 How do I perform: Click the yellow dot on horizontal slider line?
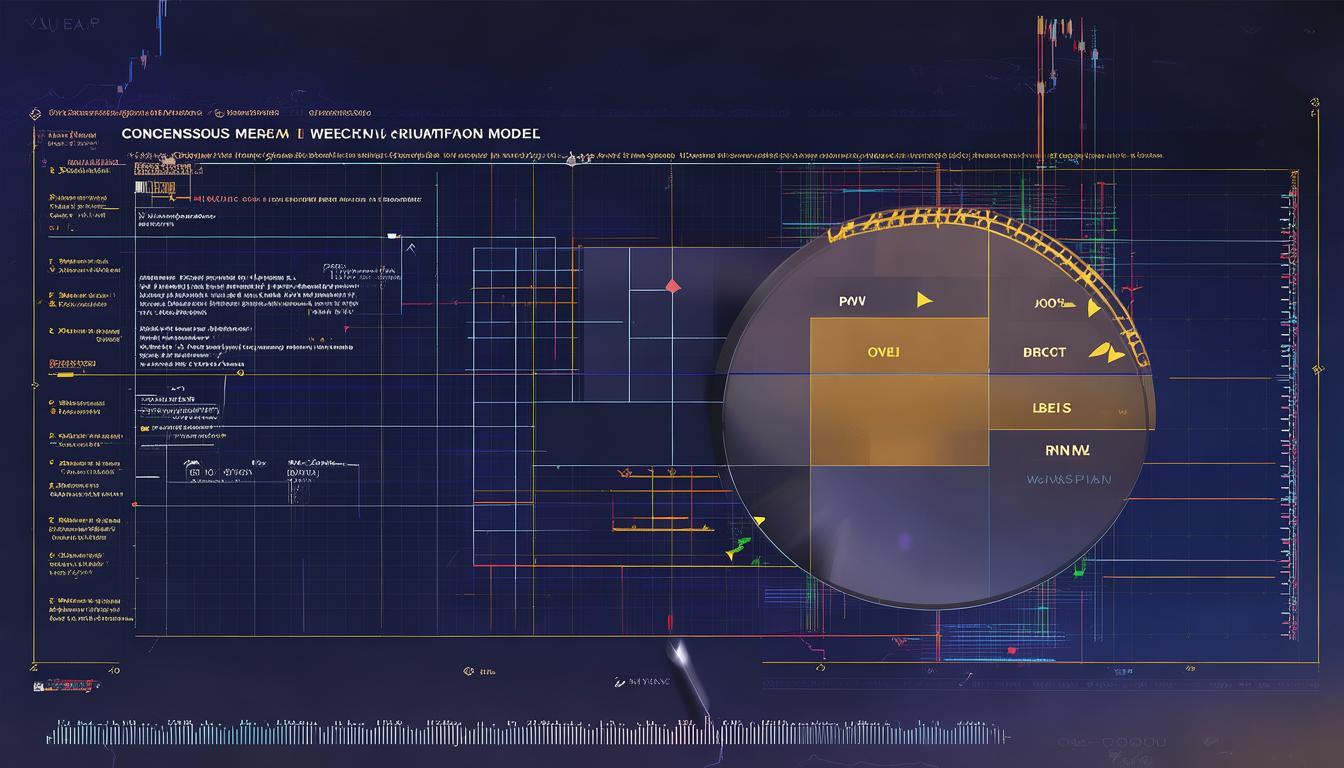coord(241,374)
